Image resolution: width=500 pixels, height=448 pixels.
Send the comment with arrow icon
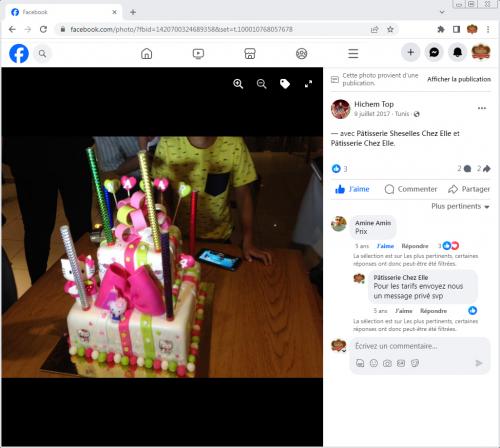(x=479, y=363)
